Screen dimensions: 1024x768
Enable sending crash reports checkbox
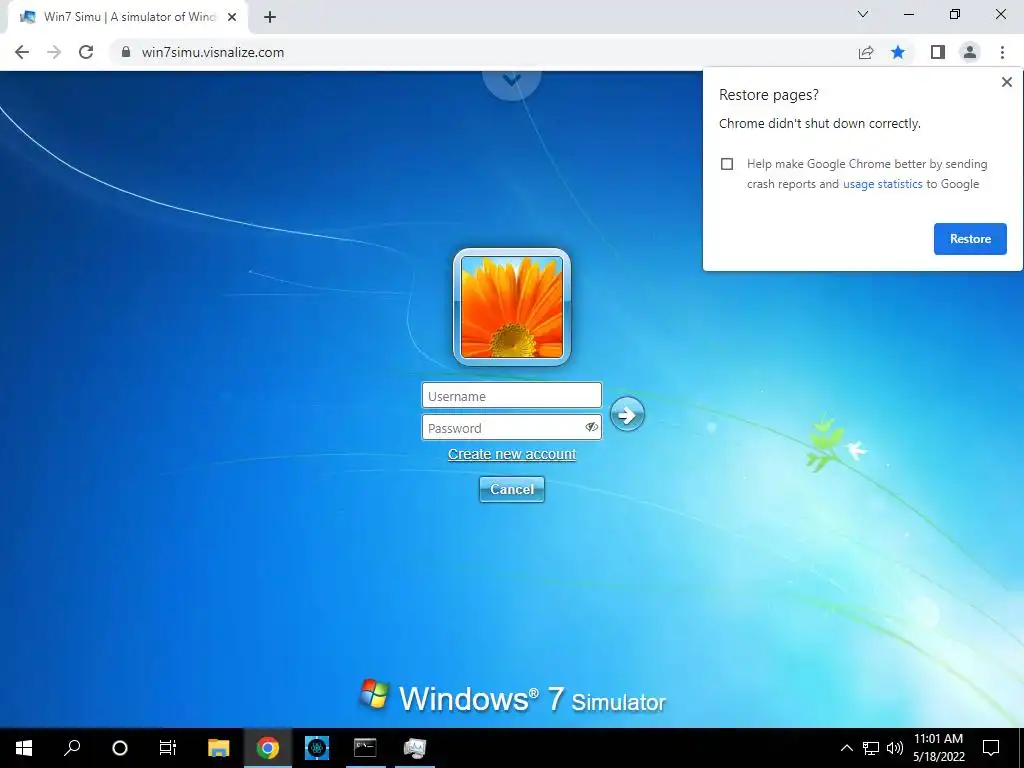[x=727, y=164]
